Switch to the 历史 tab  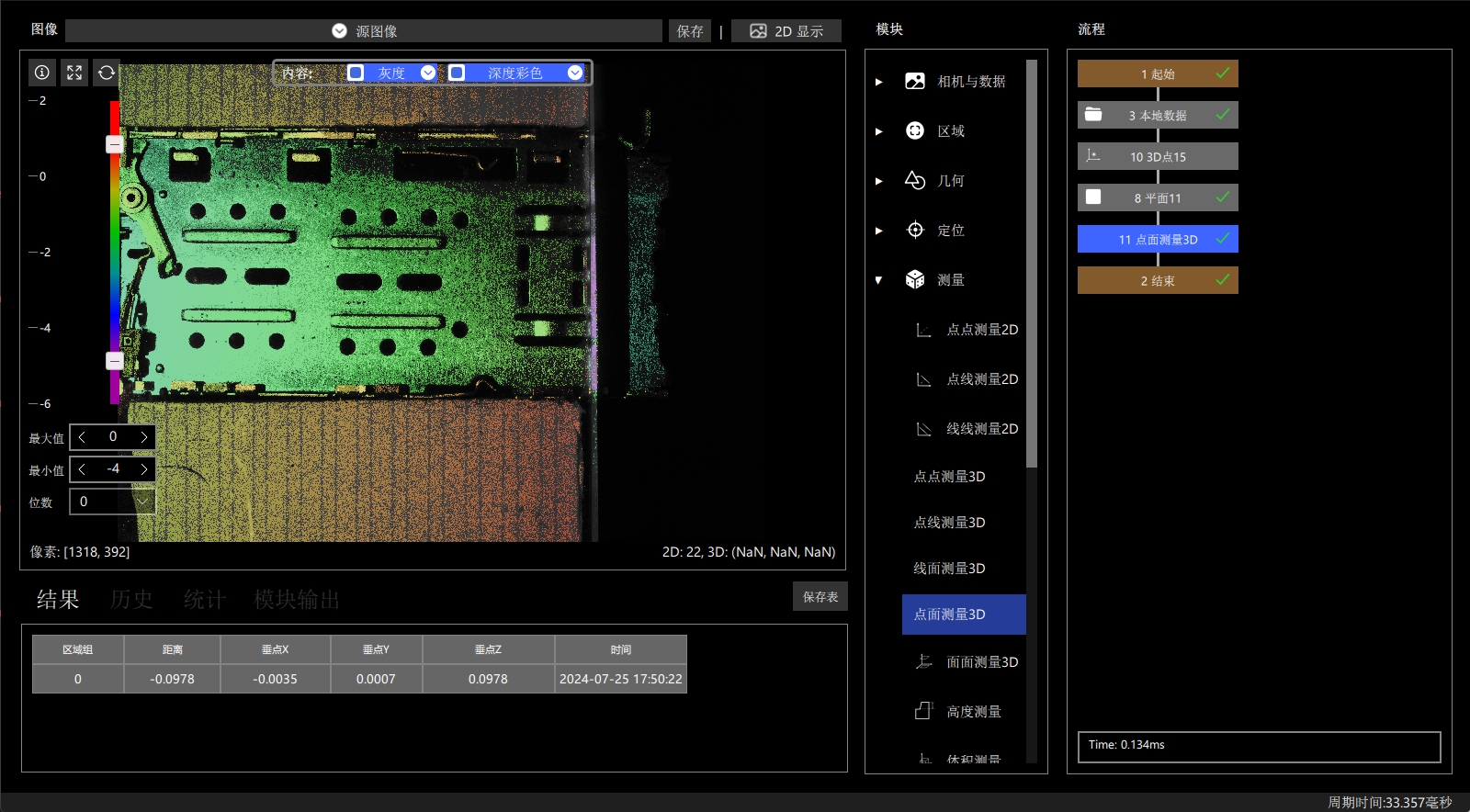pyautogui.click(x=131, y=600)
